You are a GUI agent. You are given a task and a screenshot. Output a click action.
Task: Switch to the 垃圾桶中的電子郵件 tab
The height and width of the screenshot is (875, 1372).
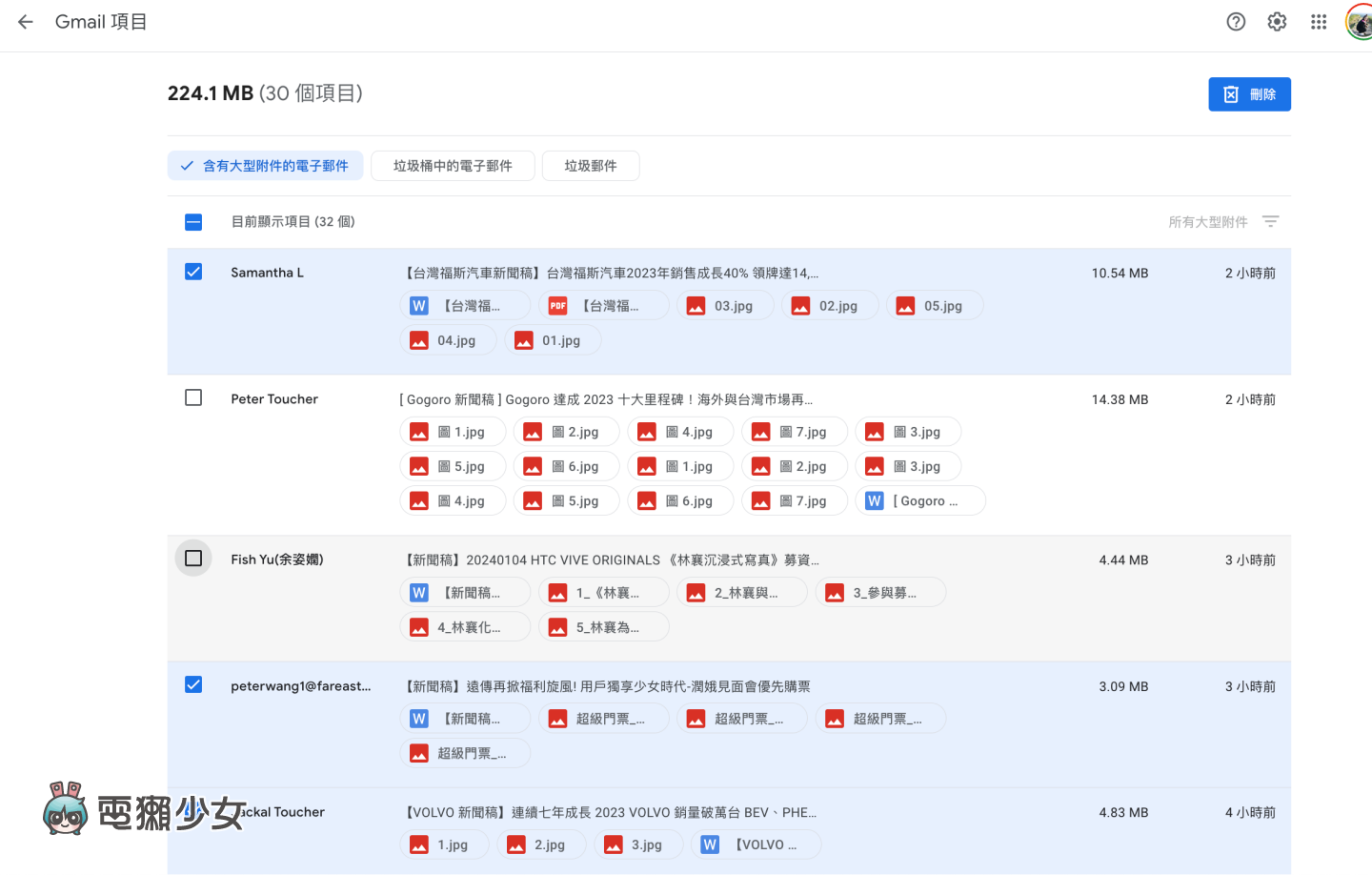(x=453, y=166)
